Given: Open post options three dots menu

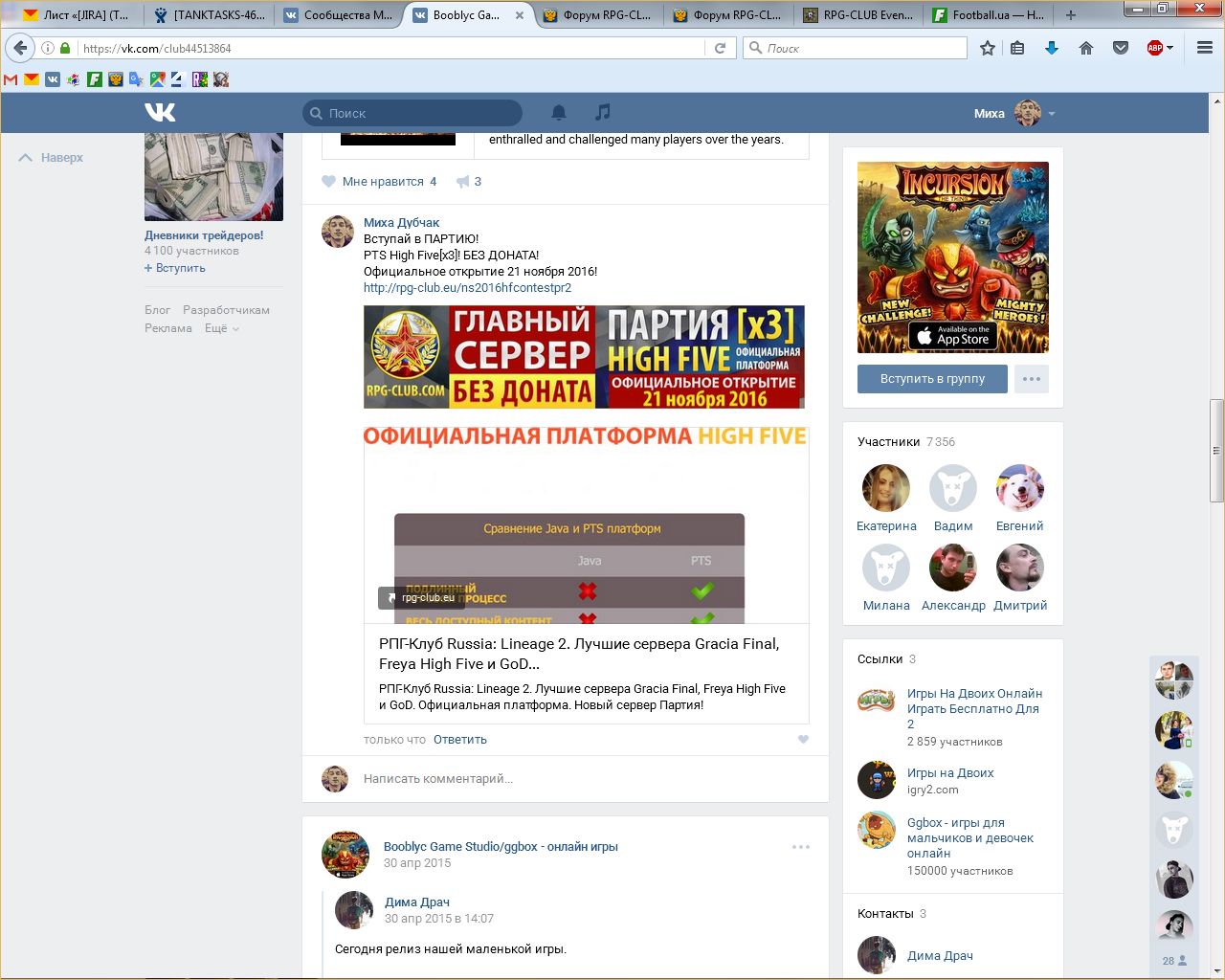Looking at the screenshot, I should pos(801,846).
